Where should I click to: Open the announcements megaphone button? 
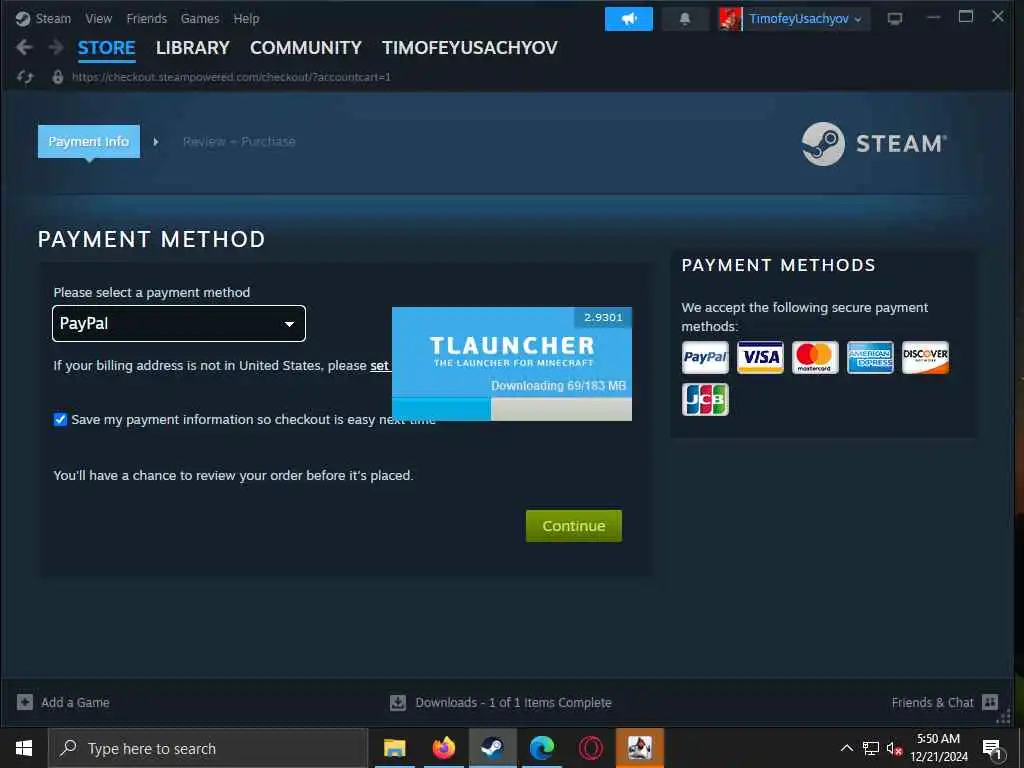[x=628, y=19]
